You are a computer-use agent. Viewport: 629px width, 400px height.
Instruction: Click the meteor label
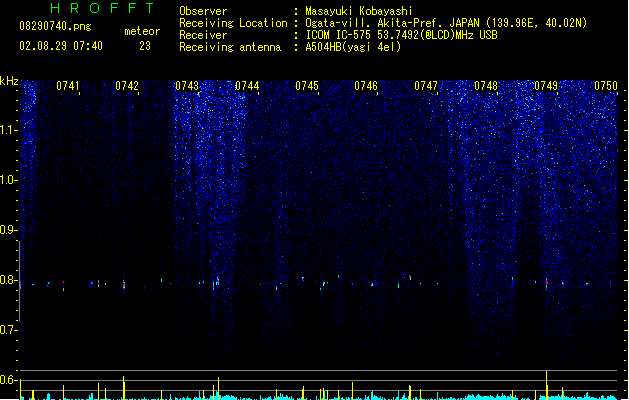142,31
